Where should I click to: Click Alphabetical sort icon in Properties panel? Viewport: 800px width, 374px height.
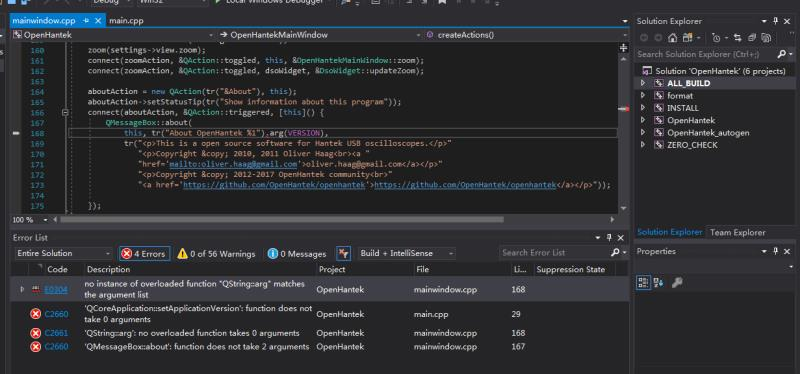pos(659,282)
